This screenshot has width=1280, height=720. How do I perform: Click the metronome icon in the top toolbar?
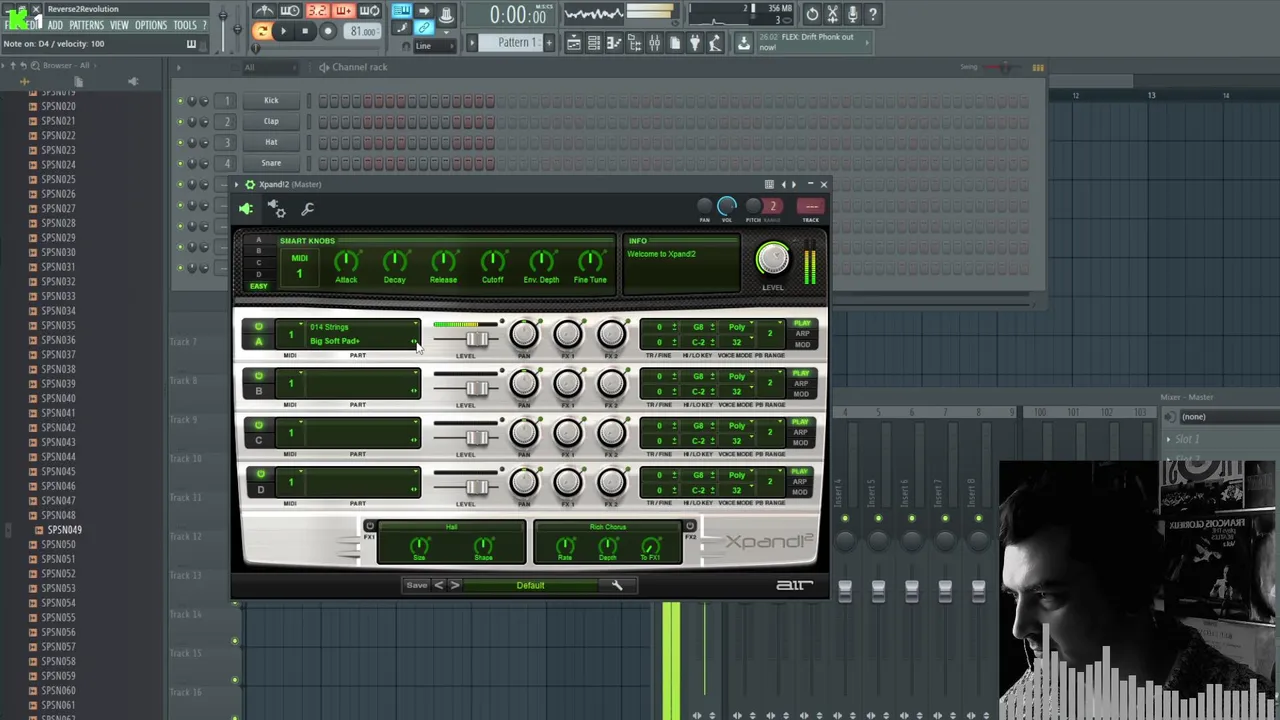tap(264, 12)
